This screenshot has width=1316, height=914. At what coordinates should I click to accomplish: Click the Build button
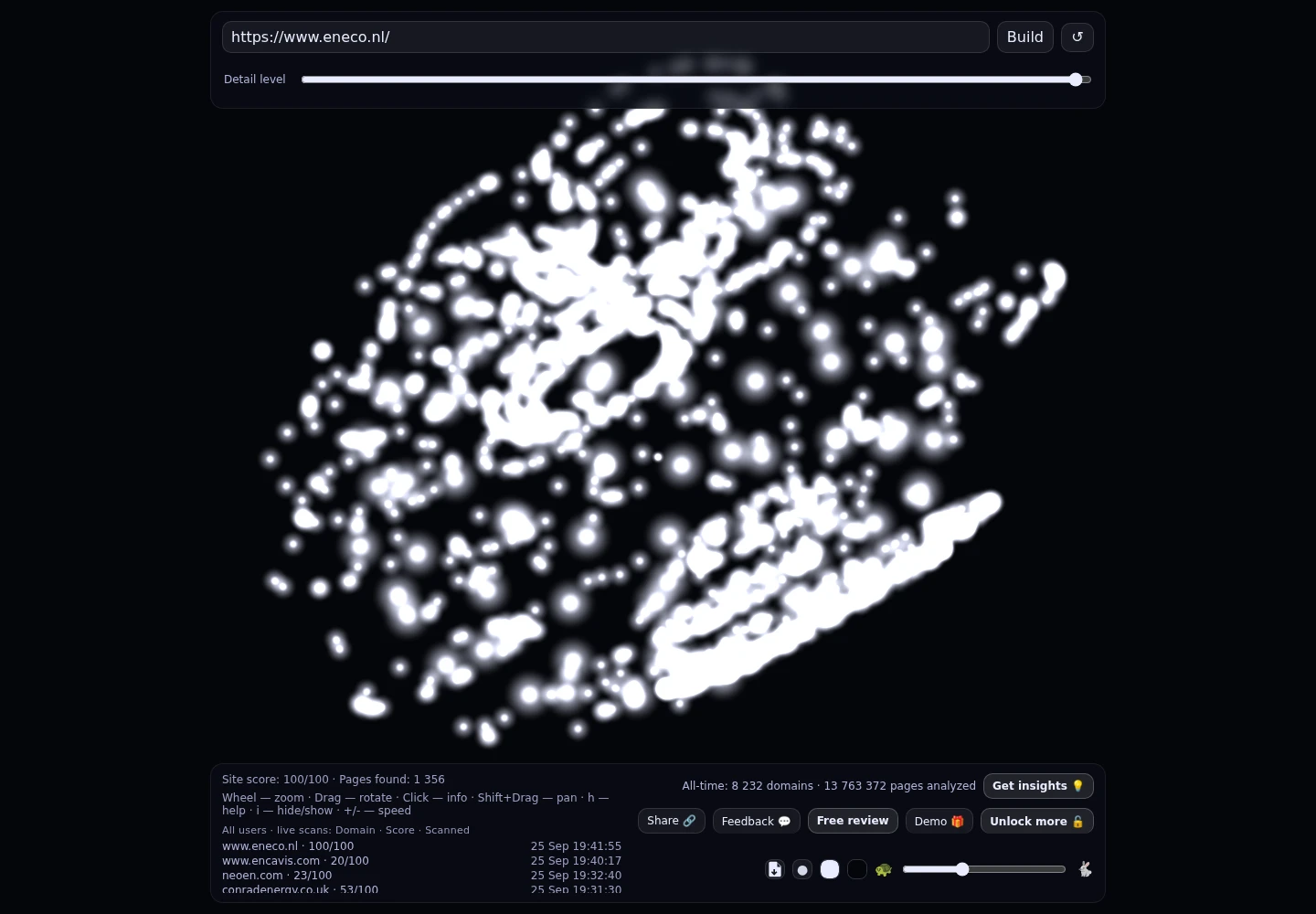coord(1024,37)
